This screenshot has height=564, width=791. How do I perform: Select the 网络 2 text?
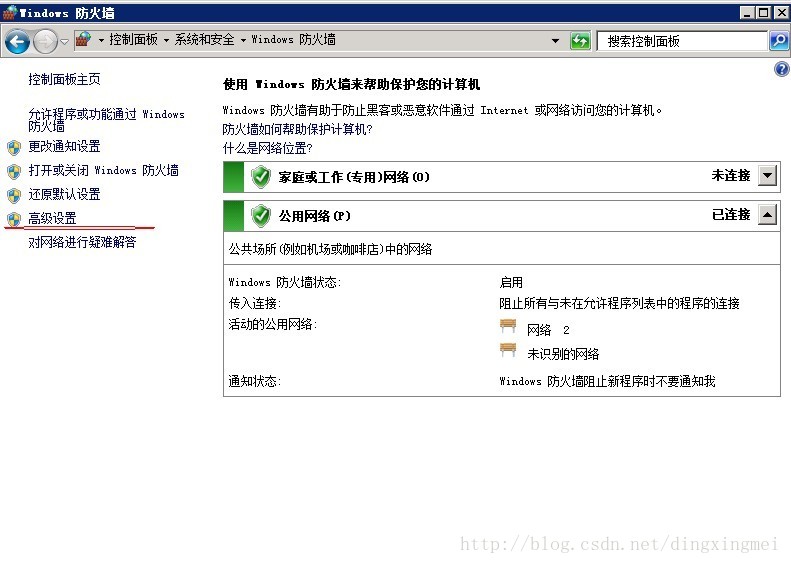548,330
